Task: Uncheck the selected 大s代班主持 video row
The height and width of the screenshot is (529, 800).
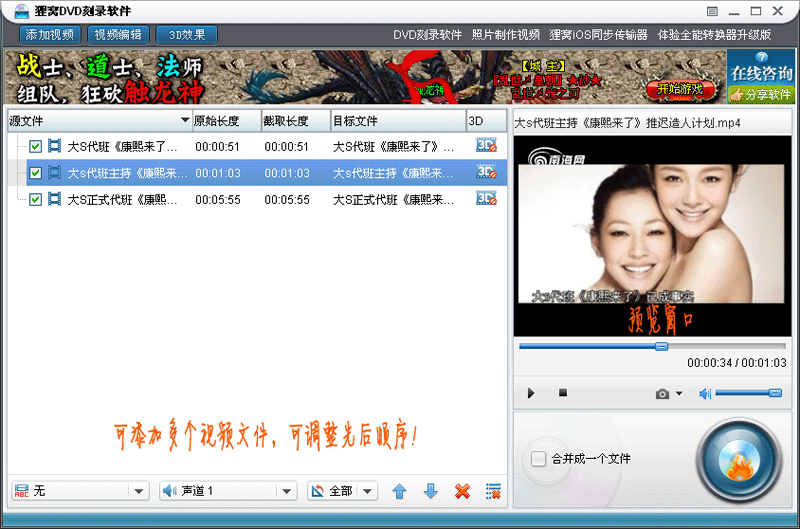Action: pyautogui.click(x=35, y=173)
